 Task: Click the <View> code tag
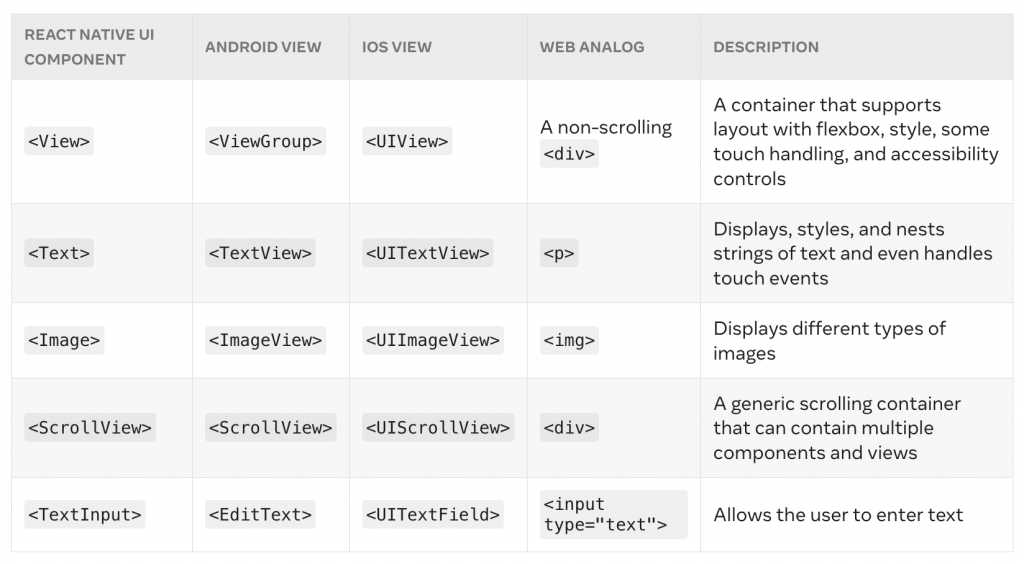click(x=59, y=142)
